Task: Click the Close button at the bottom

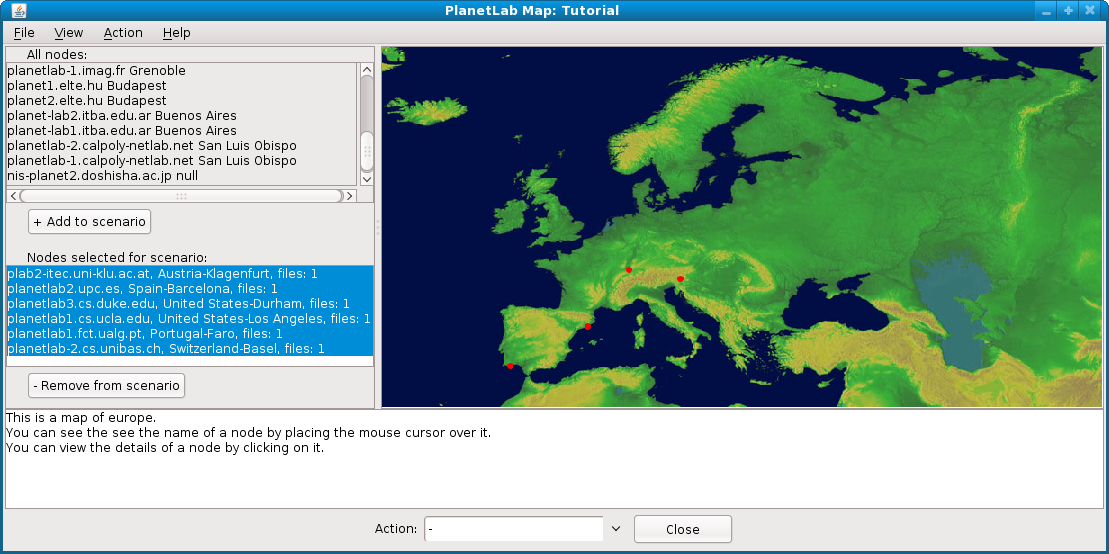Action: (x=682, y=529)
